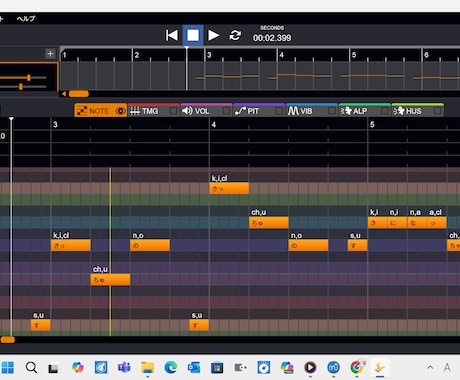This screenshot has height=380, width=460.
Task: Enable the VIB tab checkbox
Action: (331, 111)
